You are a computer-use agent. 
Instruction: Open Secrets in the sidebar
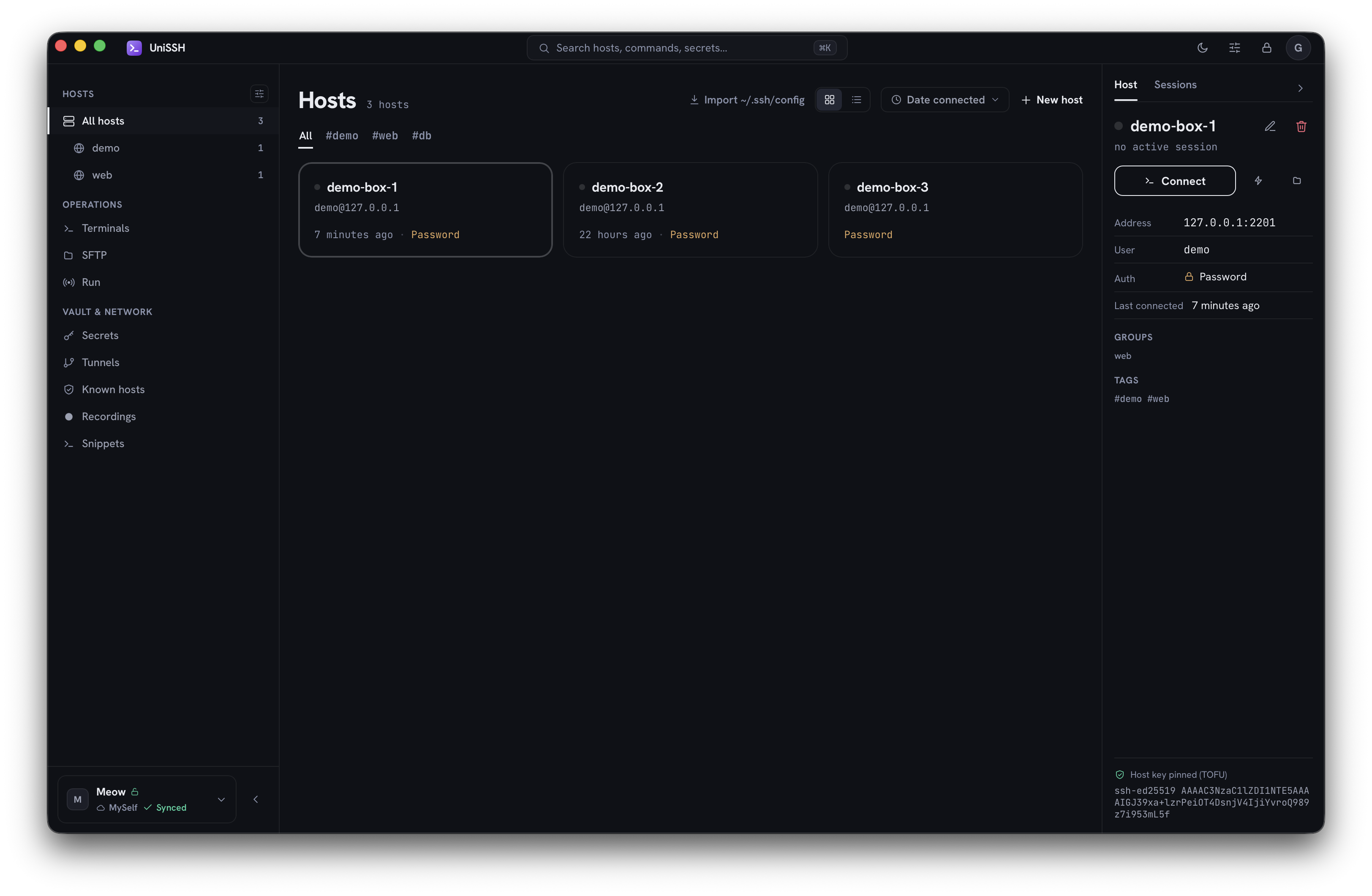(164, 335)
